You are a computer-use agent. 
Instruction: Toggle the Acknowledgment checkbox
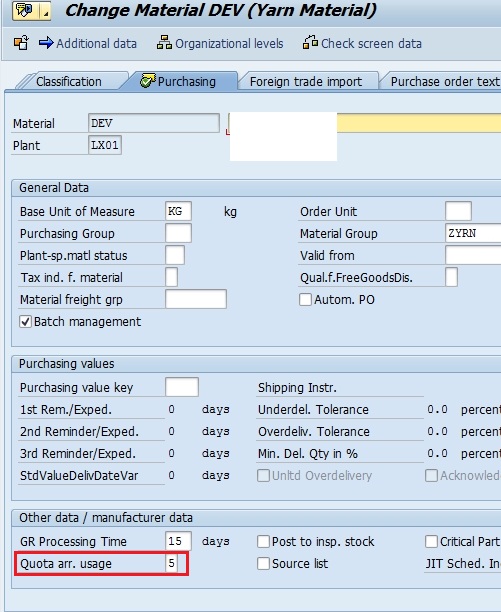point(431,475)
